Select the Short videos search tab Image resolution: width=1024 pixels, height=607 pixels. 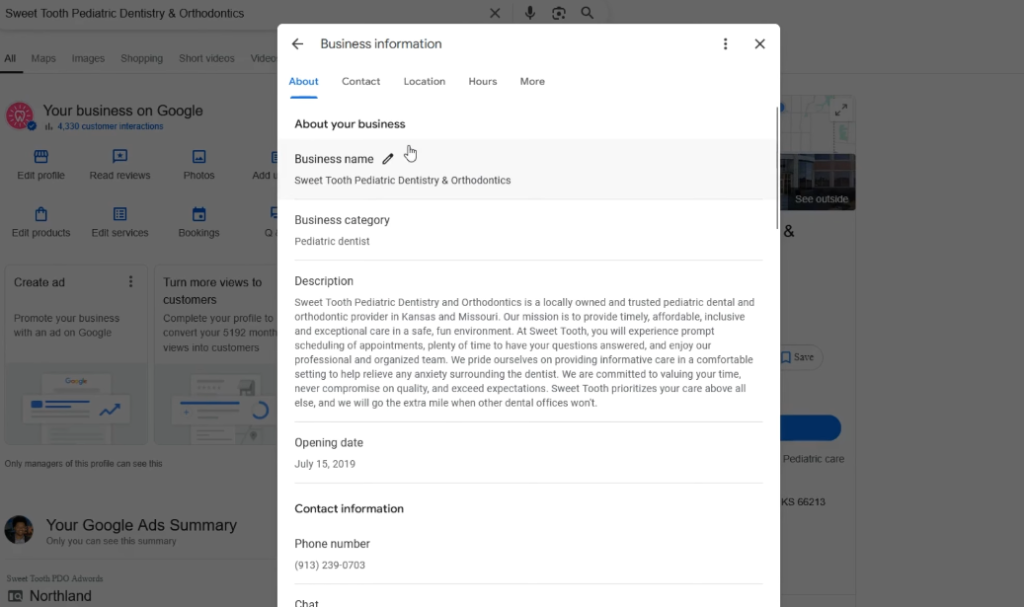[206, 58]
